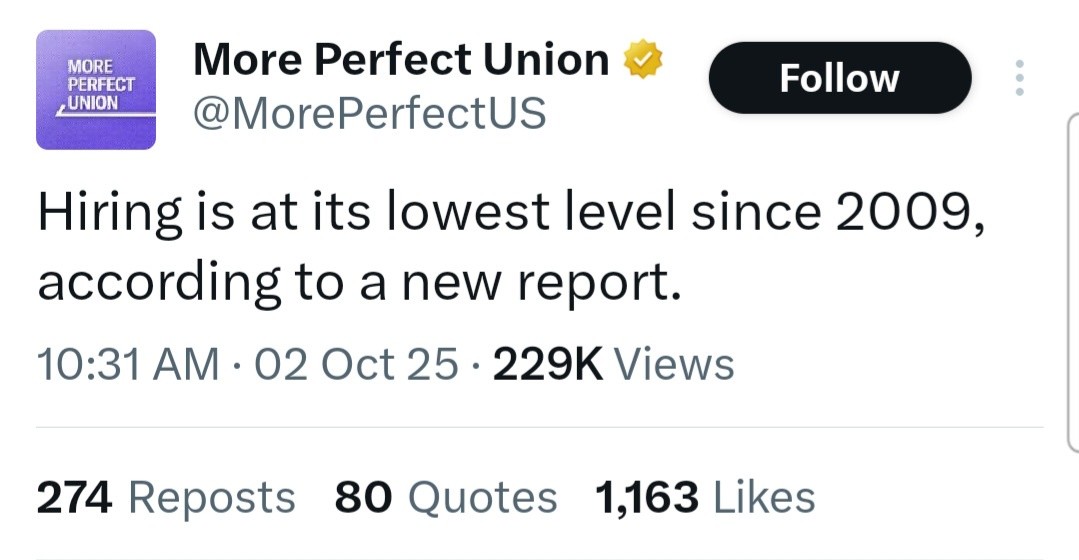
Task: Open the 80 Quotes list
Action: click(445, 497)
